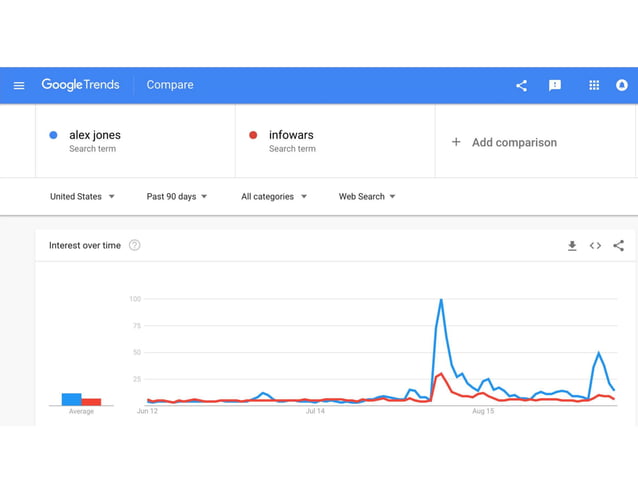The image size is (638, 493).
Task: Share the Interest over time chart
Action: point(618,246)
